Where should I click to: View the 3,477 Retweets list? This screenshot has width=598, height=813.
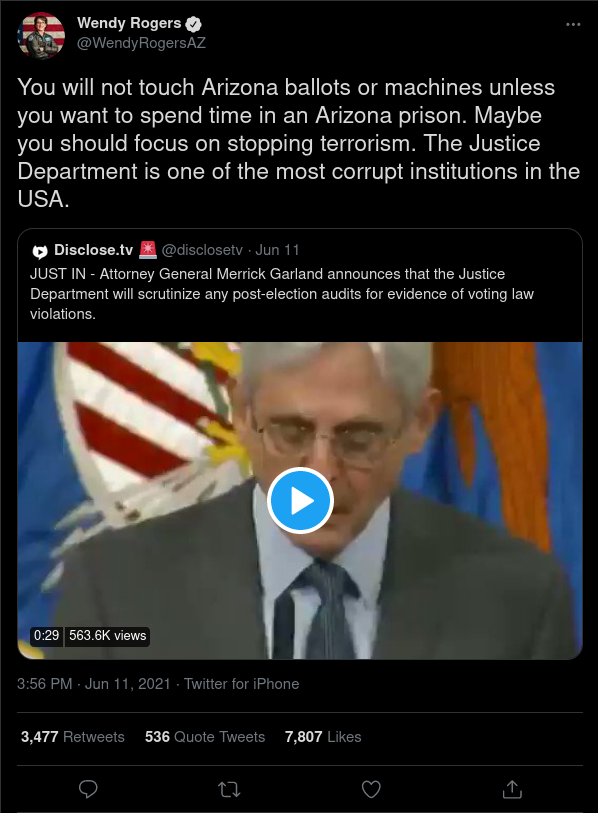(73, 737)
